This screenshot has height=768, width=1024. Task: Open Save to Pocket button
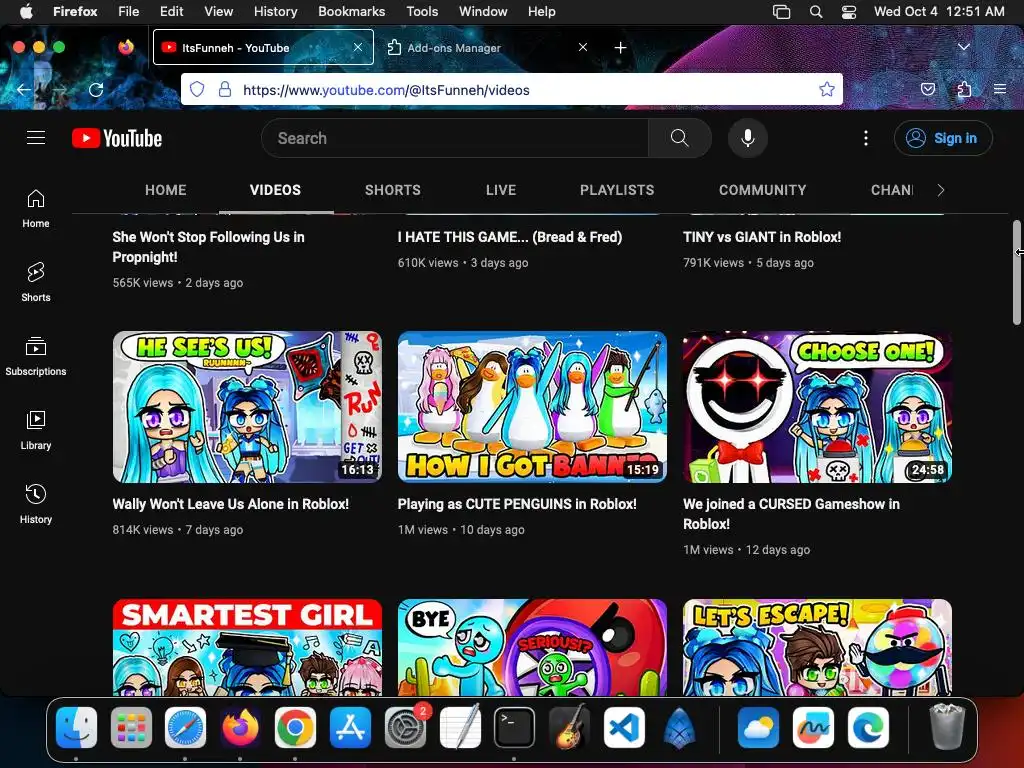[x=927, y=89]
